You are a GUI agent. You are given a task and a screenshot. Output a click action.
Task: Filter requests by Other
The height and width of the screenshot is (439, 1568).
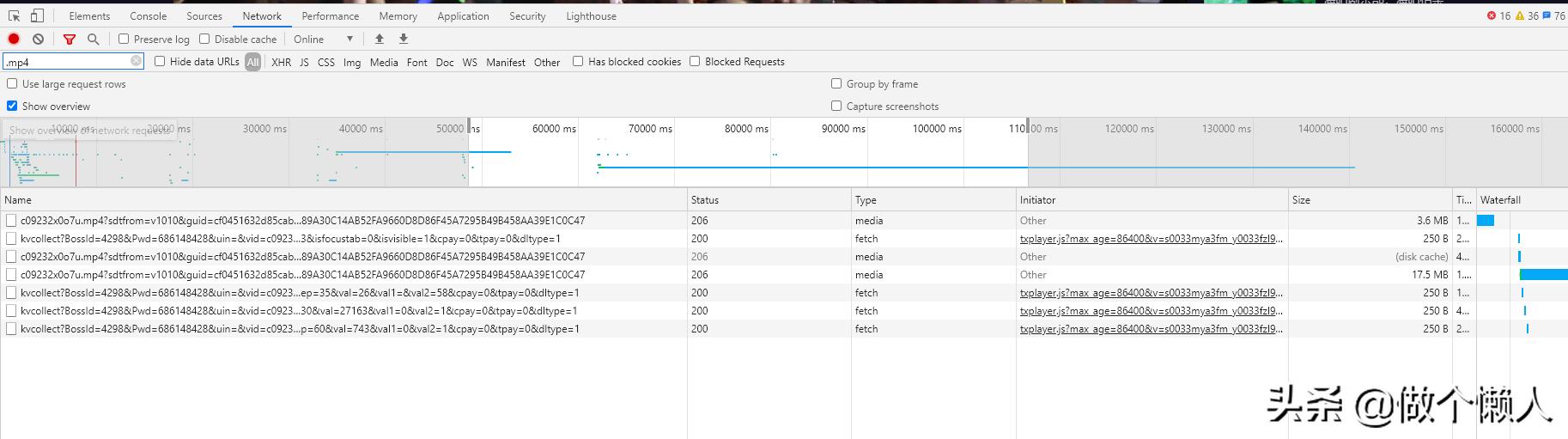click(x=547, y=62)
